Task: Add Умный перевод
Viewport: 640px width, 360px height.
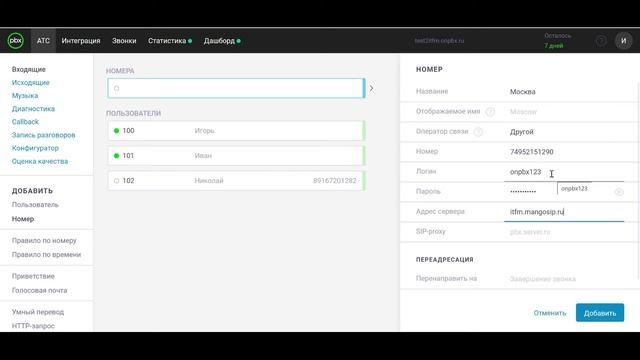Action: [38, 312]
